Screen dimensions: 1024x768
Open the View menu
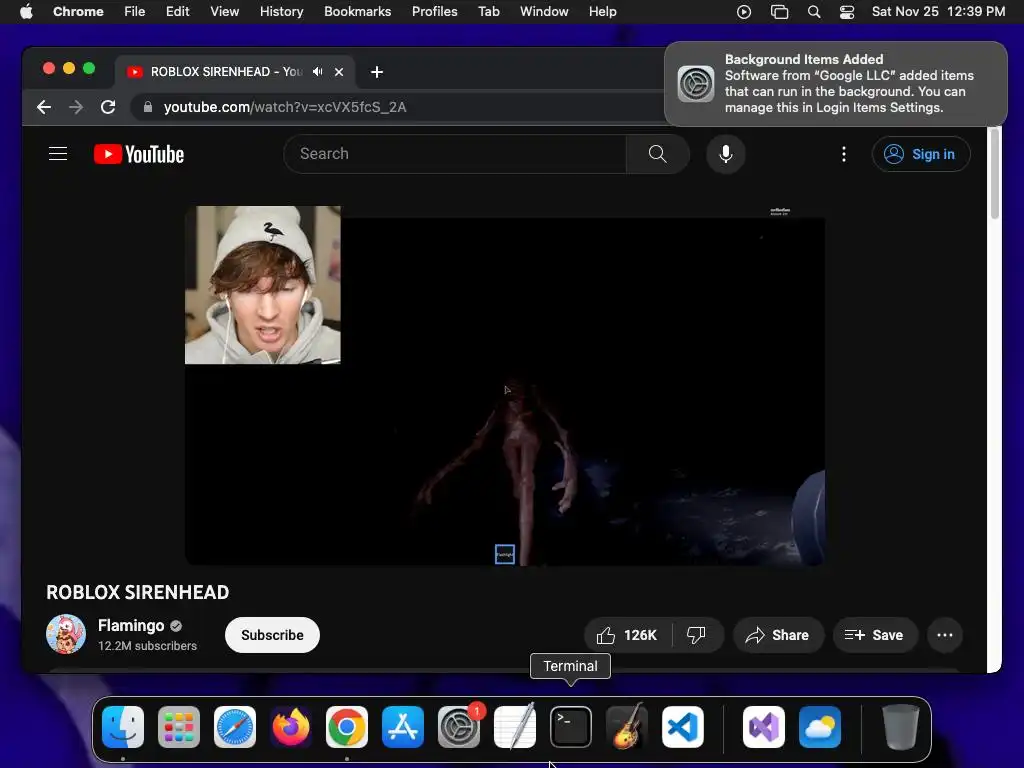tap(225, 12)
